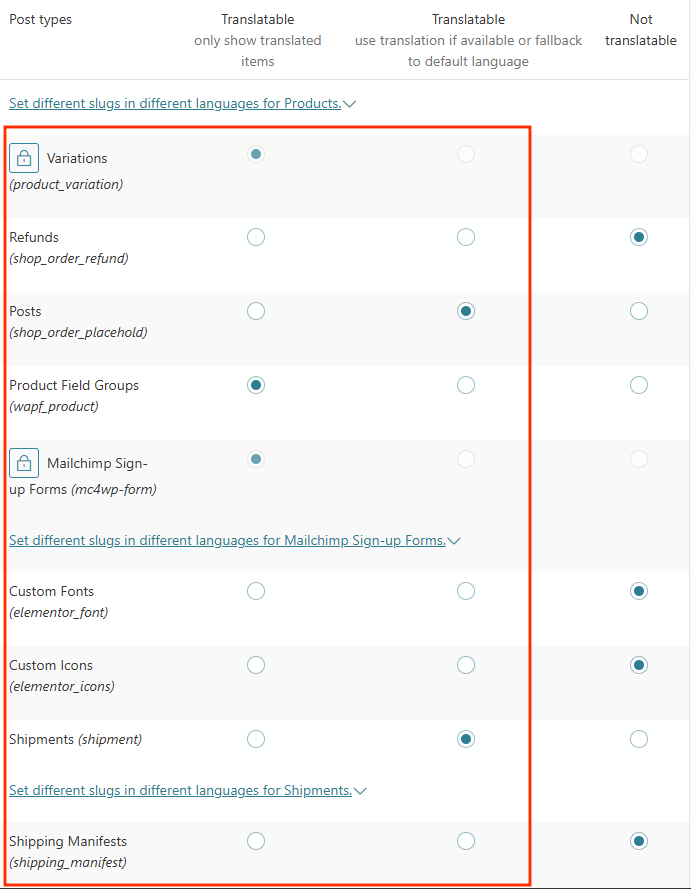Expand the chevron after Shipments slugs link
691x889 pixels.
pyautogui.click(x=360, y=791)
